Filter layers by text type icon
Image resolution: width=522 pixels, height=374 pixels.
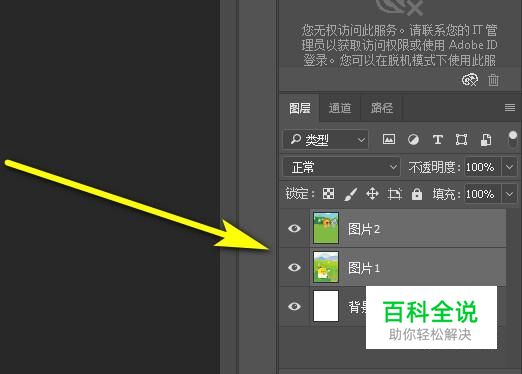point(438,139)
